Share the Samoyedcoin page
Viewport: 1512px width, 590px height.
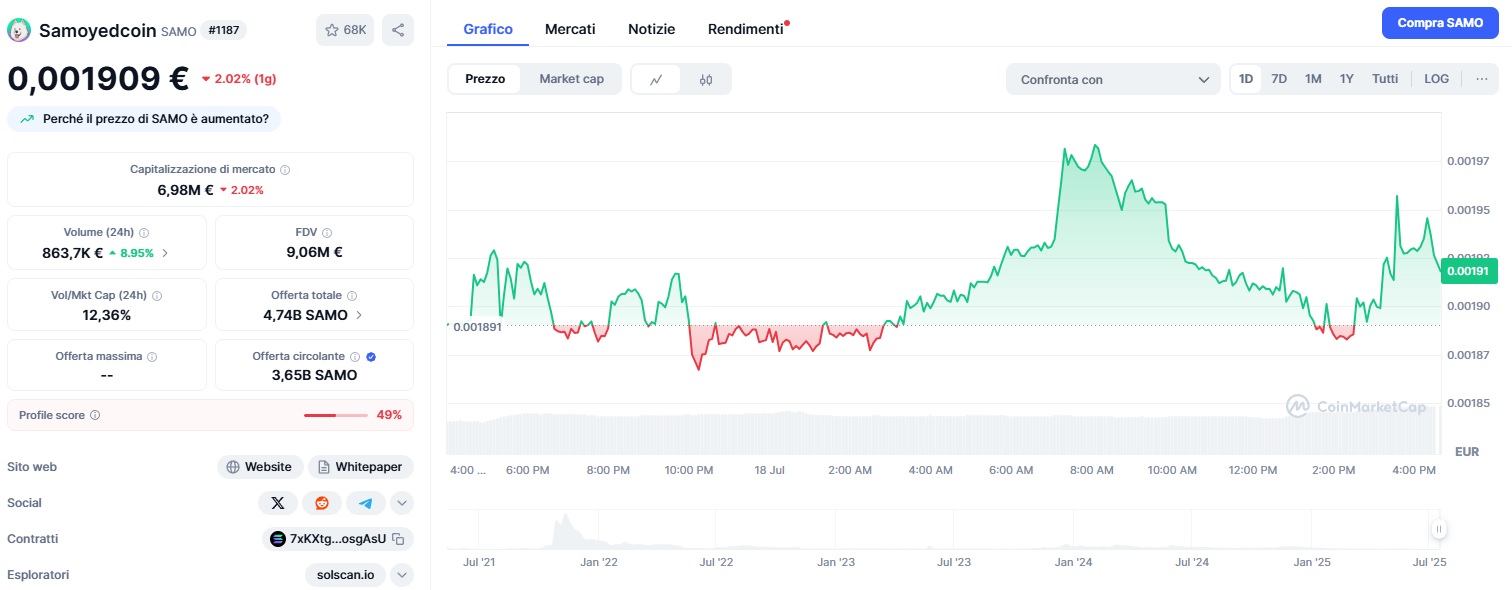coord(397,29)
